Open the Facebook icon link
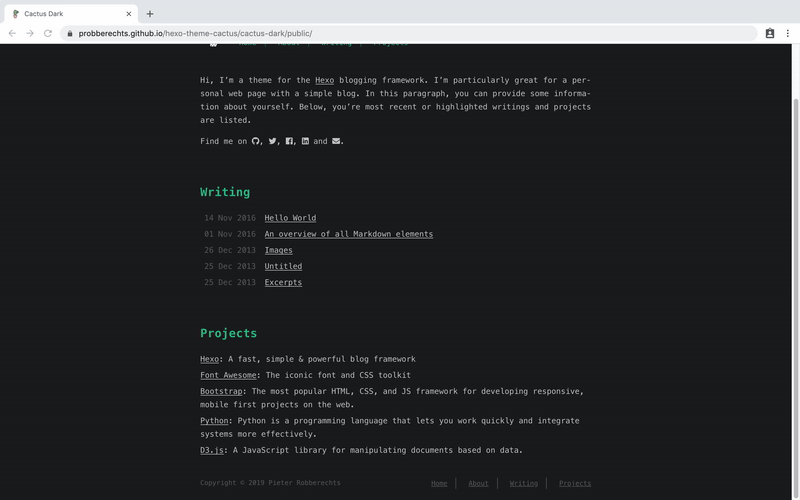Image resolution: width=800 pixels, height=500 pixels. (x=289, y=141)
